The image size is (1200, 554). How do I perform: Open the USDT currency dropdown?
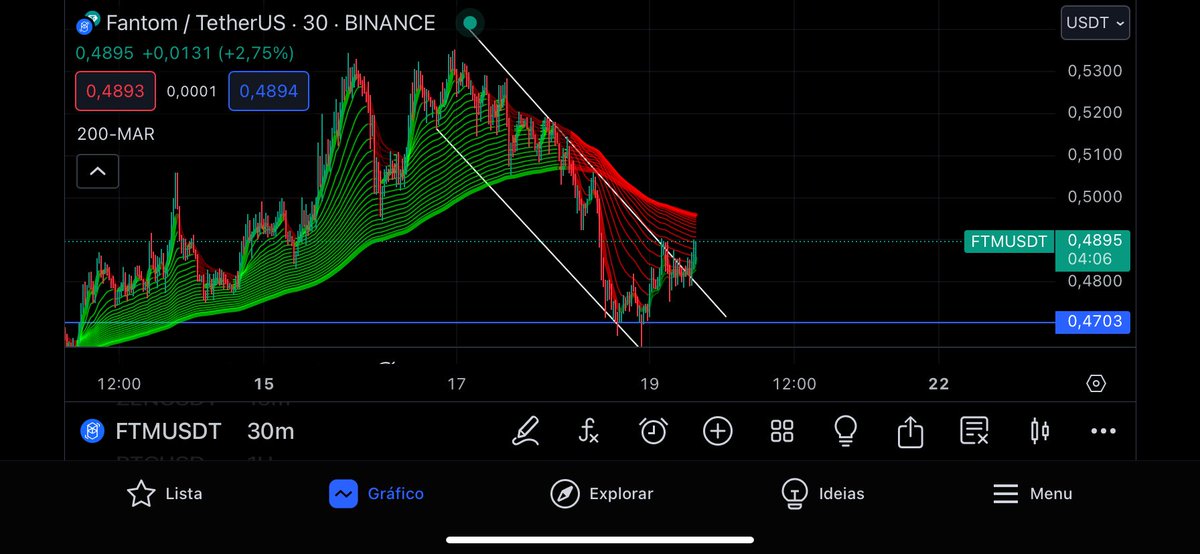1096,22
